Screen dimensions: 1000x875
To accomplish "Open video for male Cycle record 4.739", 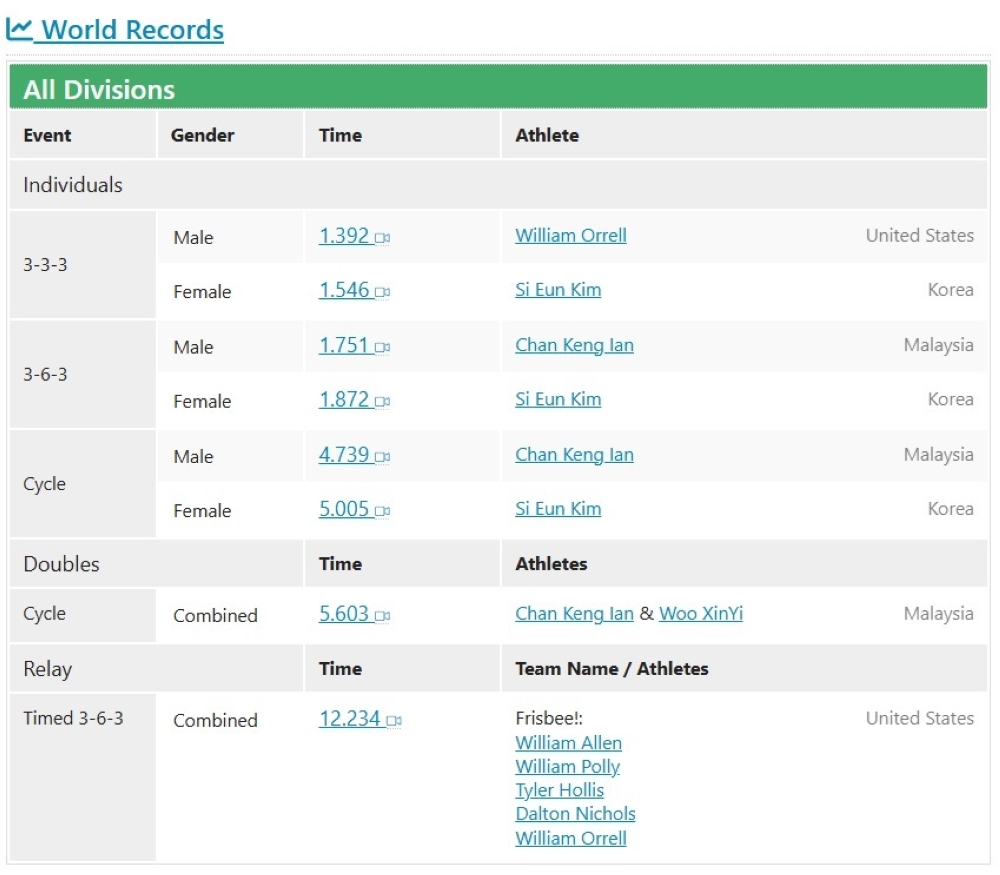I will click(383, 456).
